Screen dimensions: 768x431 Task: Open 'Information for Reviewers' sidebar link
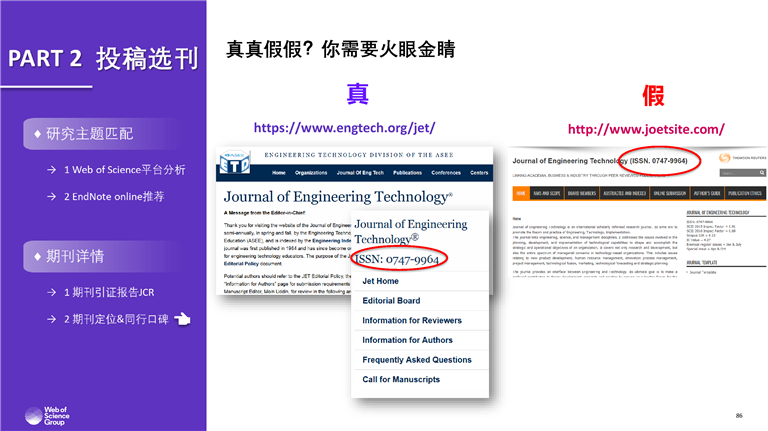[x=412, y=320]
